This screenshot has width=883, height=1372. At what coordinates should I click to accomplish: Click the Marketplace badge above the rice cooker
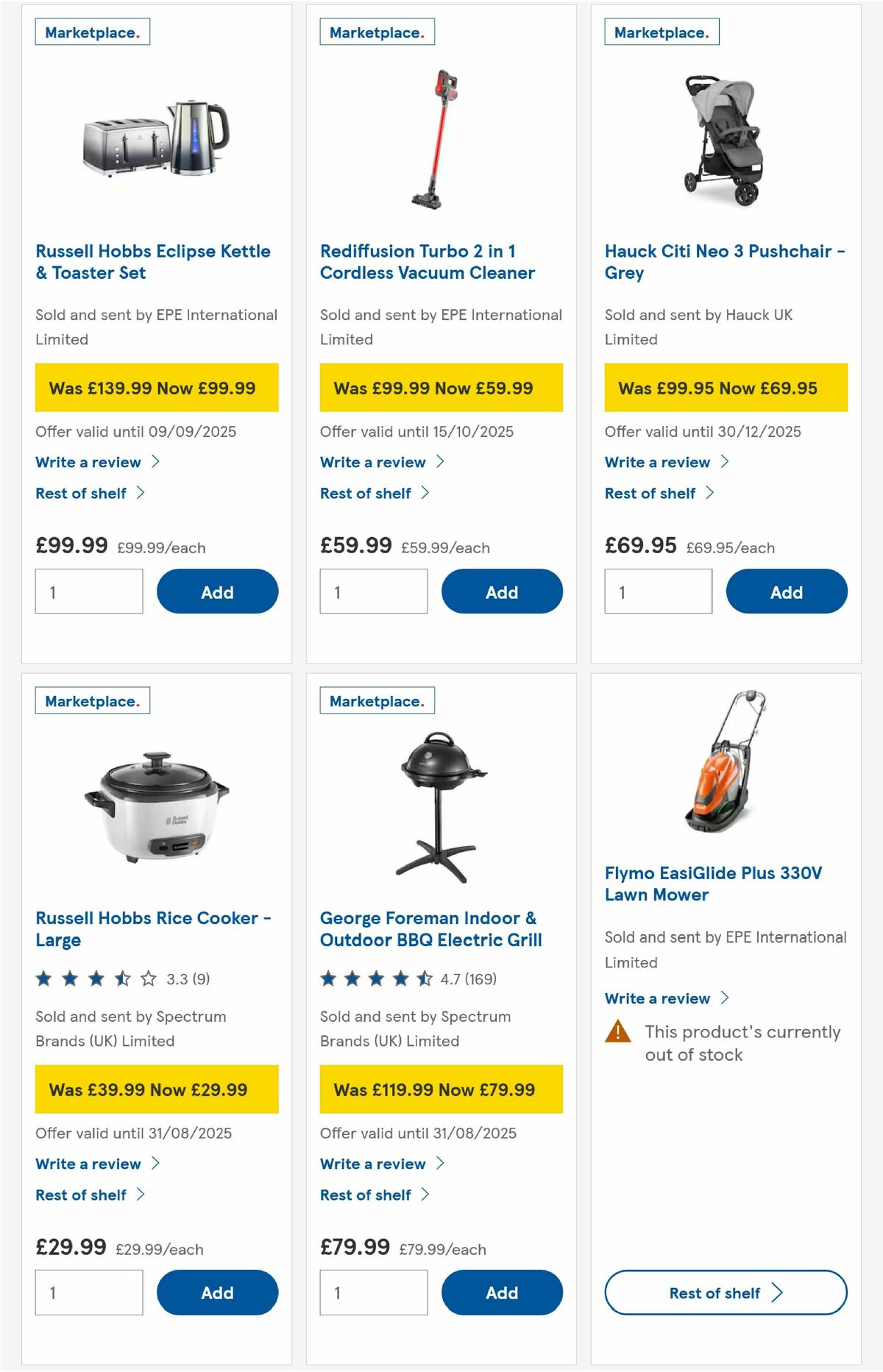(x=92, y=701)
